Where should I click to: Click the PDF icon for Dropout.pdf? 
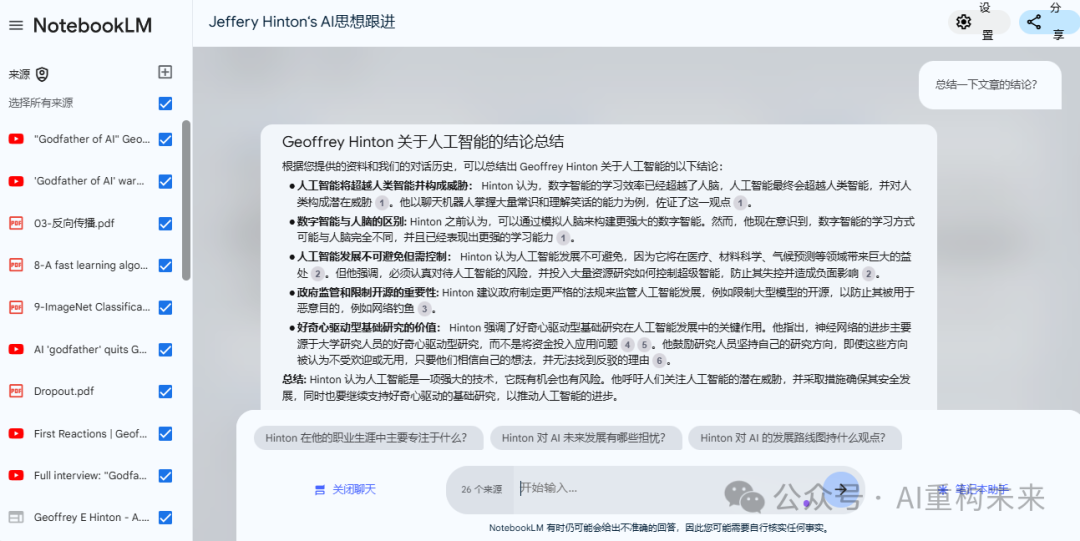16,391
